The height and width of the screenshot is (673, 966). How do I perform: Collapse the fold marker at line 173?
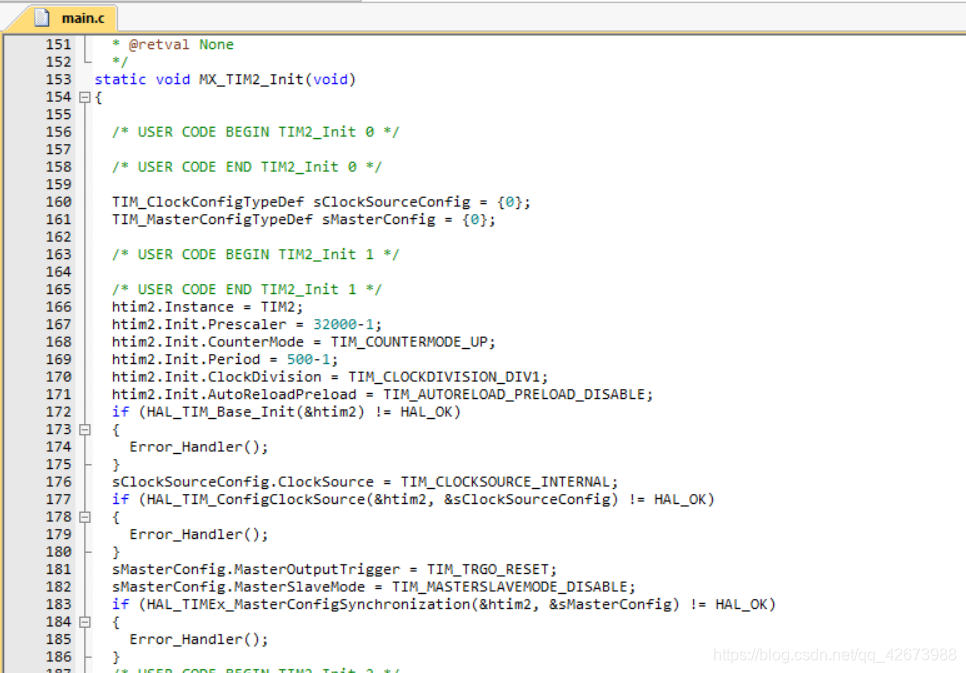(x=85, y=430)
